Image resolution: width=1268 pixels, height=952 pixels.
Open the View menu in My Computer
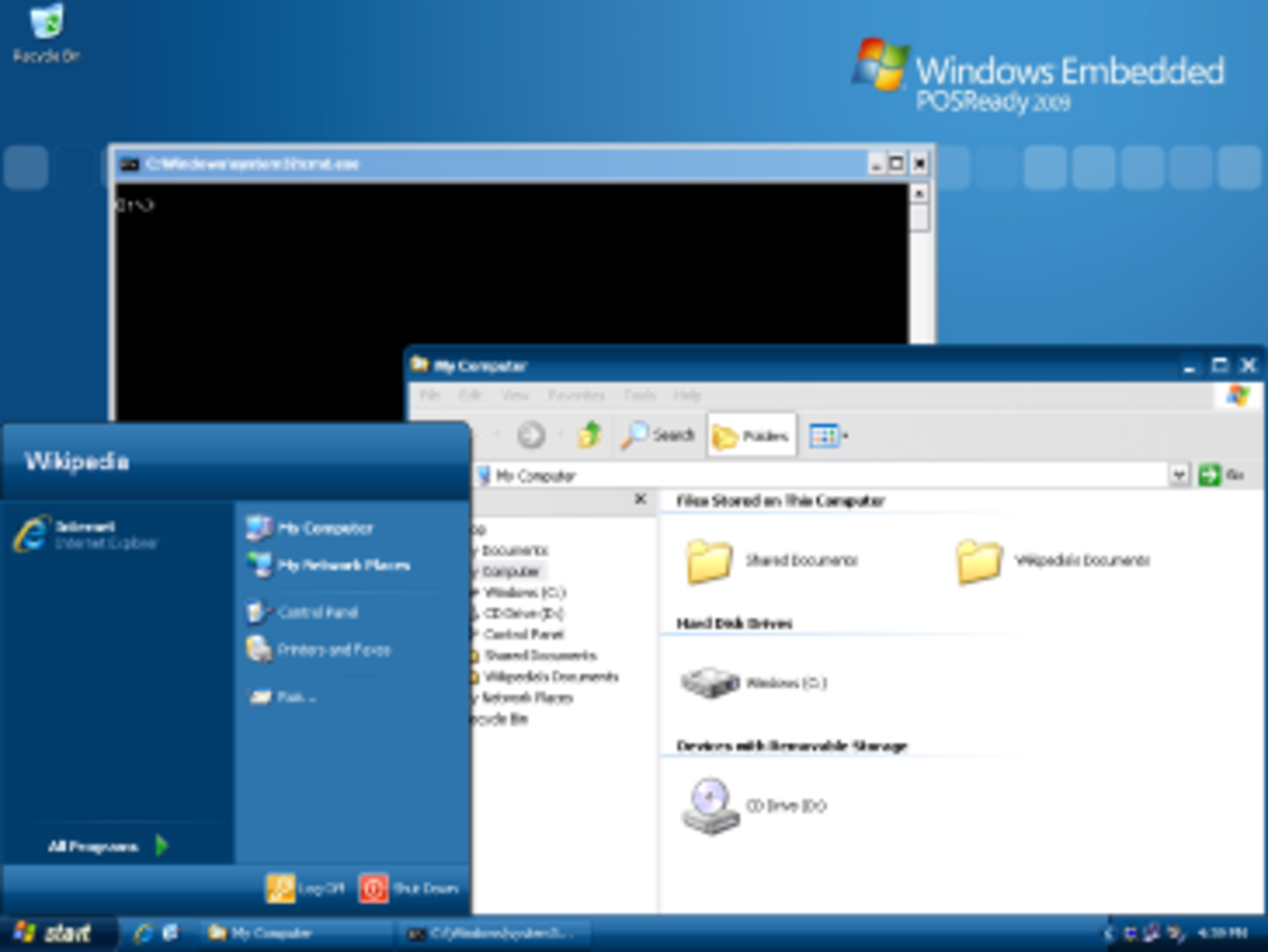(x=514, y=394)
